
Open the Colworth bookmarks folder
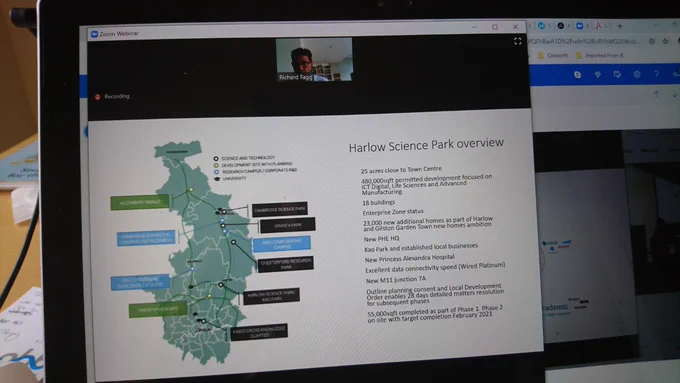[x=552, y=56]
